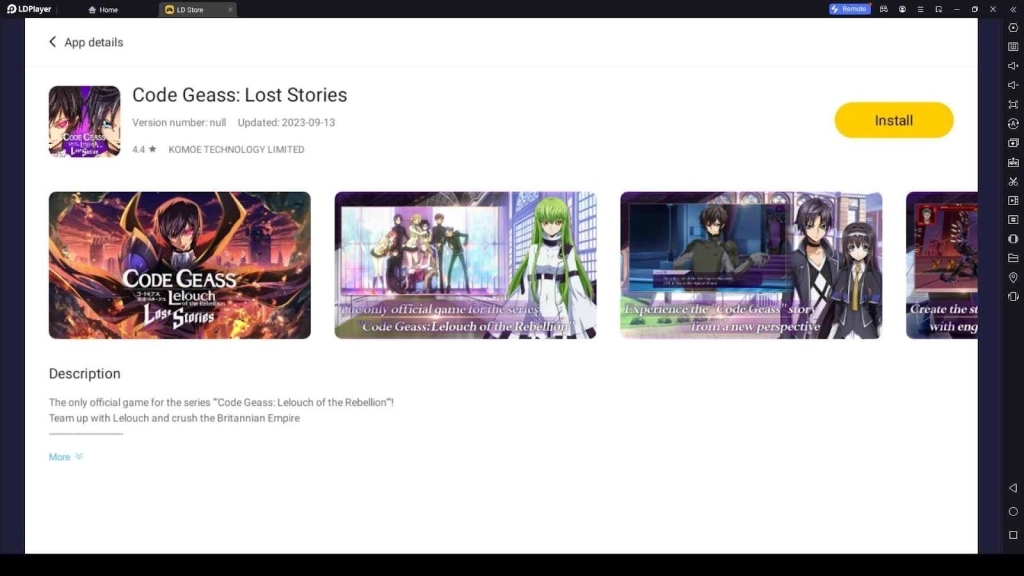
Task: Collapse the sidebar with the double chevron
Action: click(x=1013, y=9)
